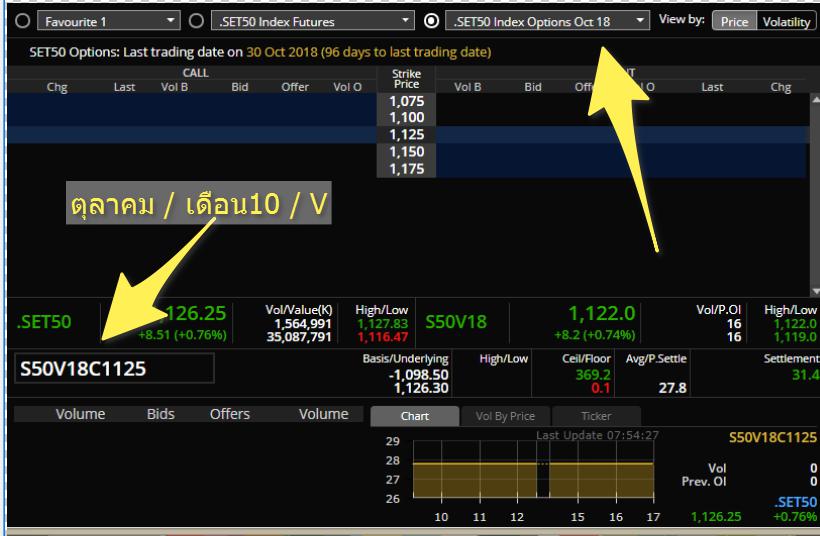The width and height of the screenshot is (820, 536).
Task: Open the Favourite 1 dropdown
Action: click(109, 21)
